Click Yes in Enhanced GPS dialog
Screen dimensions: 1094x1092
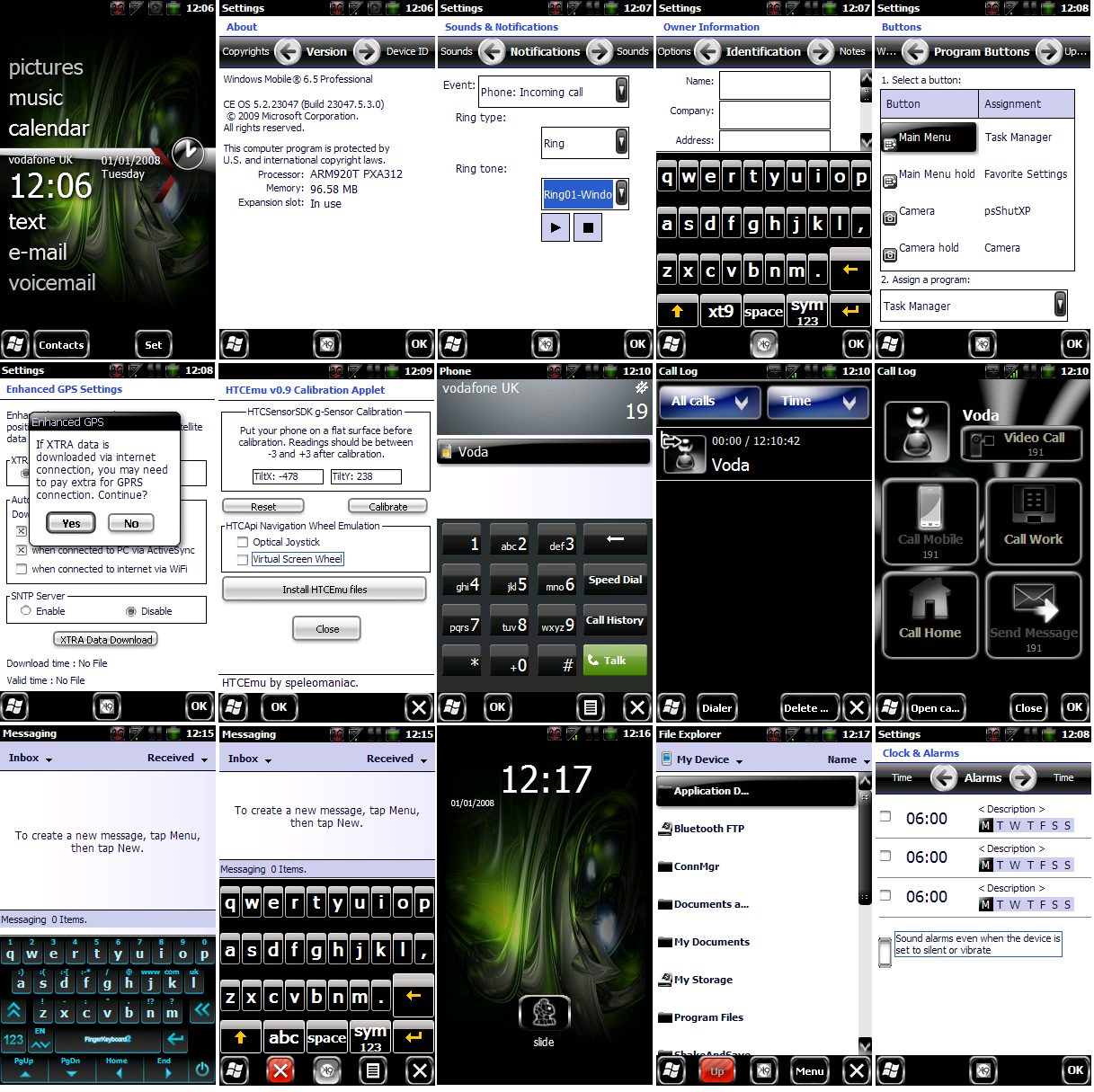click(x=71, y=523)
